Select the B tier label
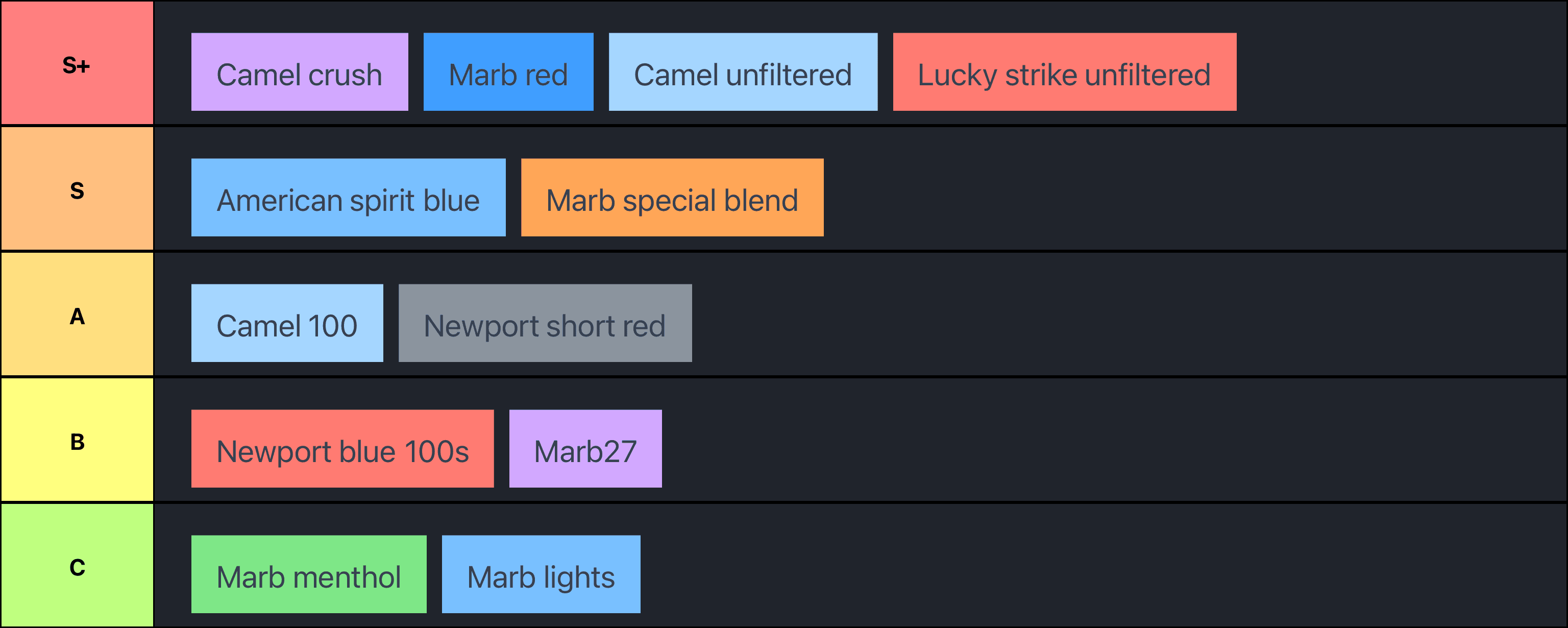Screen dimensions: 1568x628 tap(77, 441)
